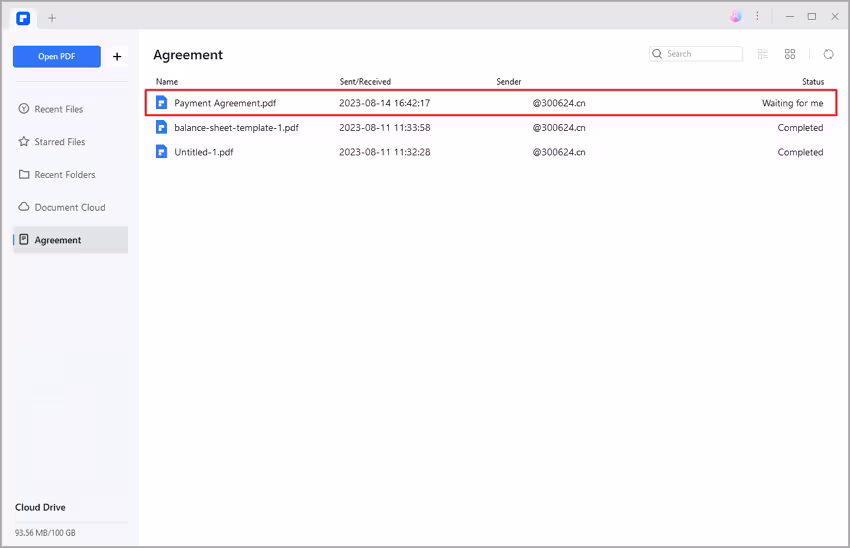Viewport: 850px width, 548px height.
Task: Click the plus icon beside Open PDF
Action: click(x=117, y=57)
